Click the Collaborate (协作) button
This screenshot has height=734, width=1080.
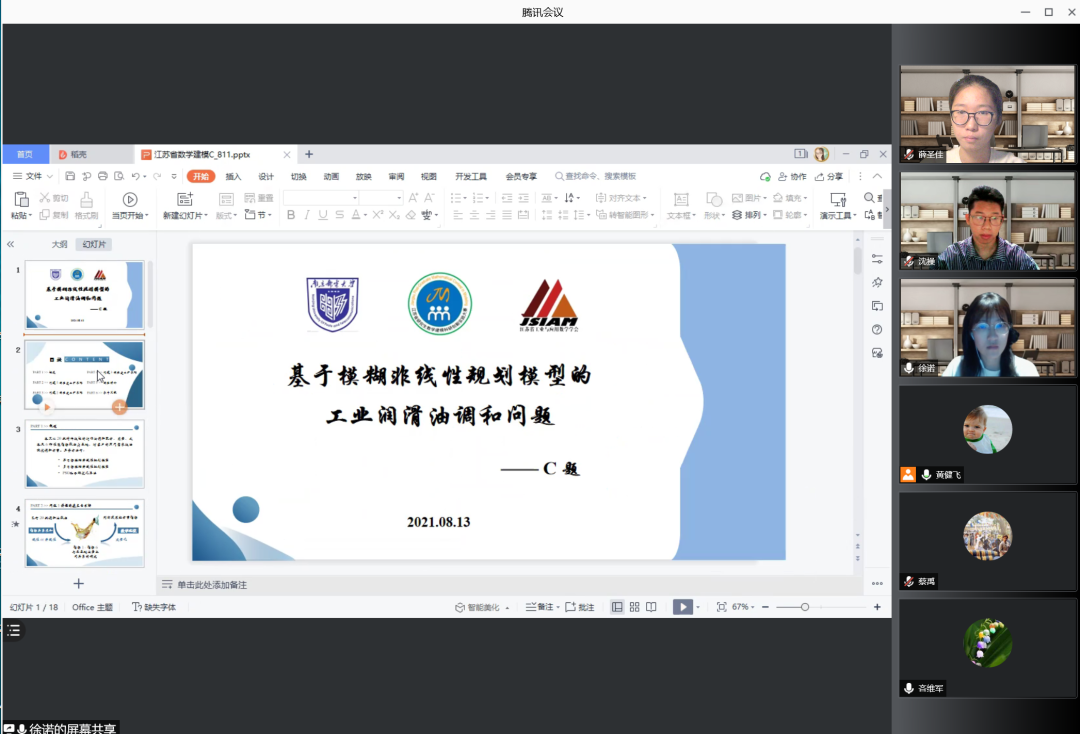[x=791, y=176]
